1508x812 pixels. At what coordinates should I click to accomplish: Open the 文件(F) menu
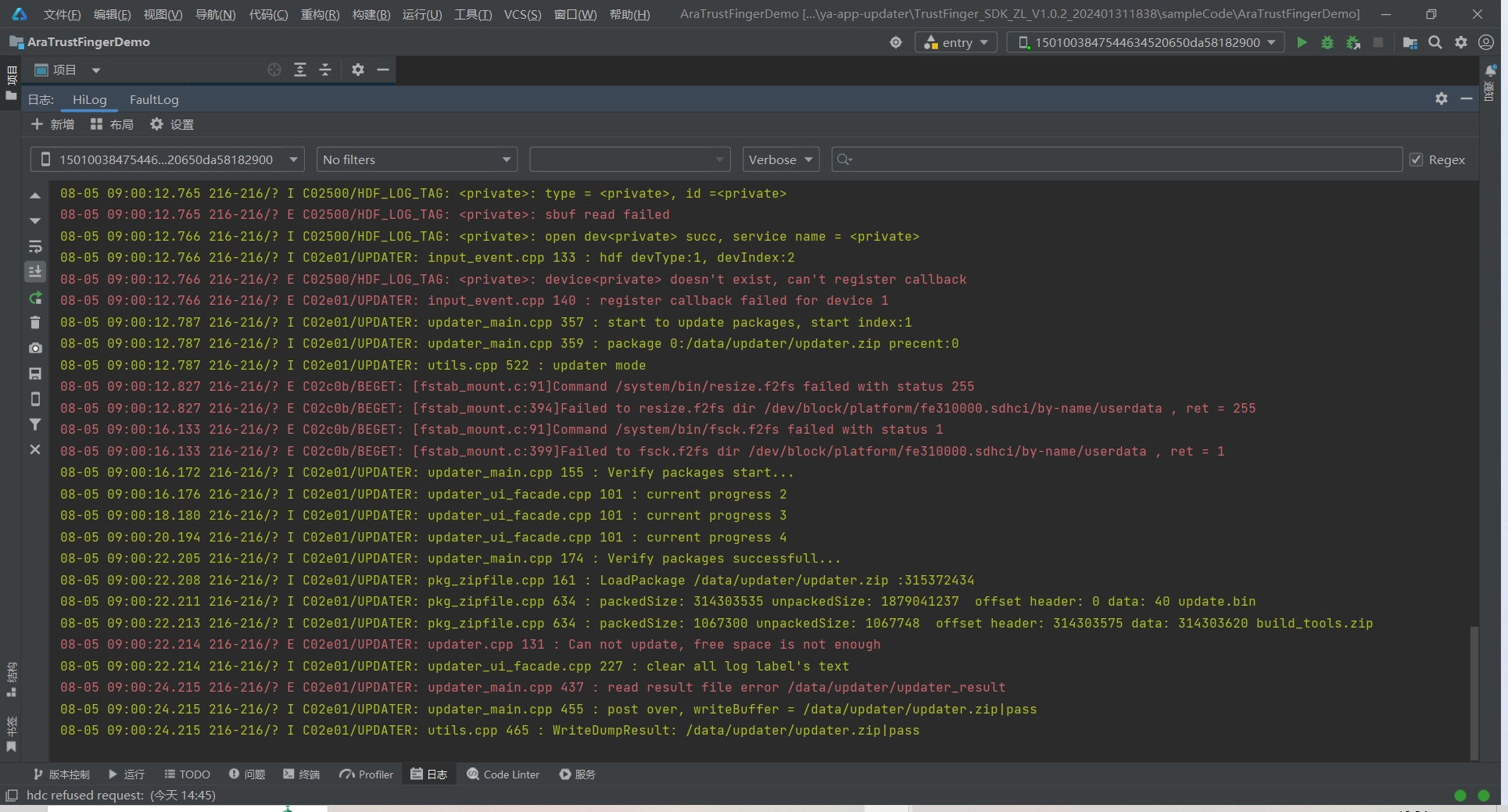[x=62, y=14]
